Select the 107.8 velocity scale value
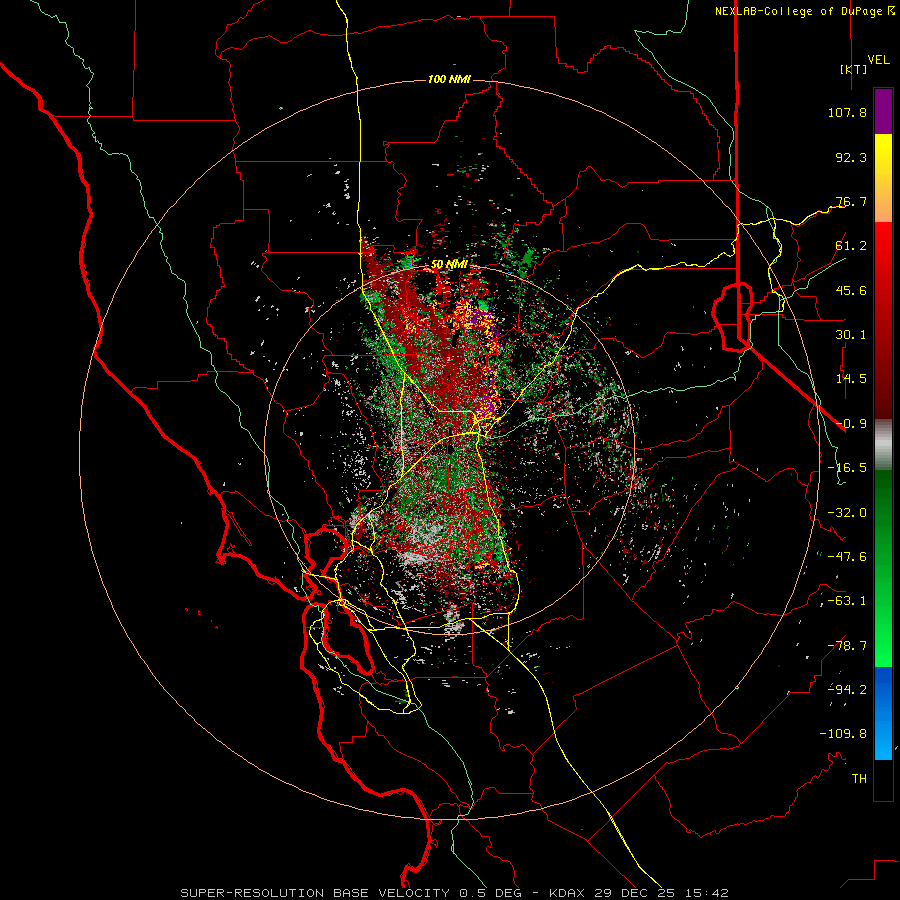Image resolution: width=900 pixels, height=900 pixels. pyautogui.click(x=847, y=112)
